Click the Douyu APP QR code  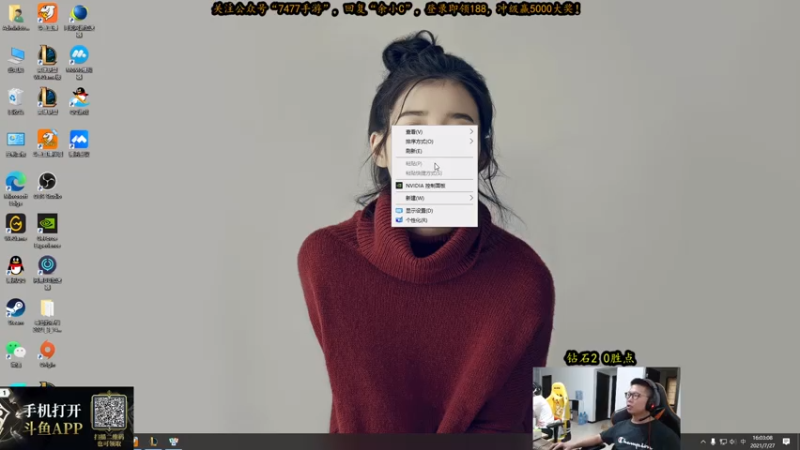point(109,413)
